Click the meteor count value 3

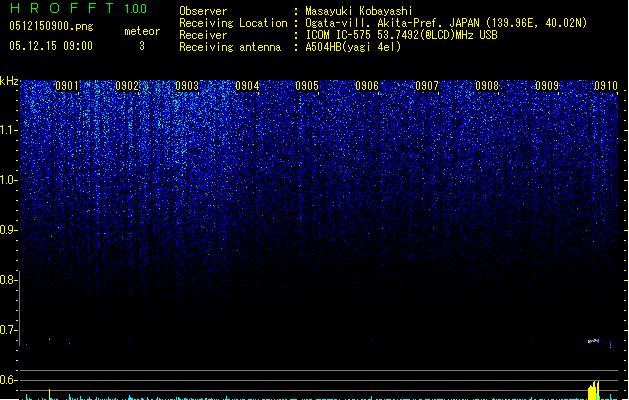pos(142,46)
